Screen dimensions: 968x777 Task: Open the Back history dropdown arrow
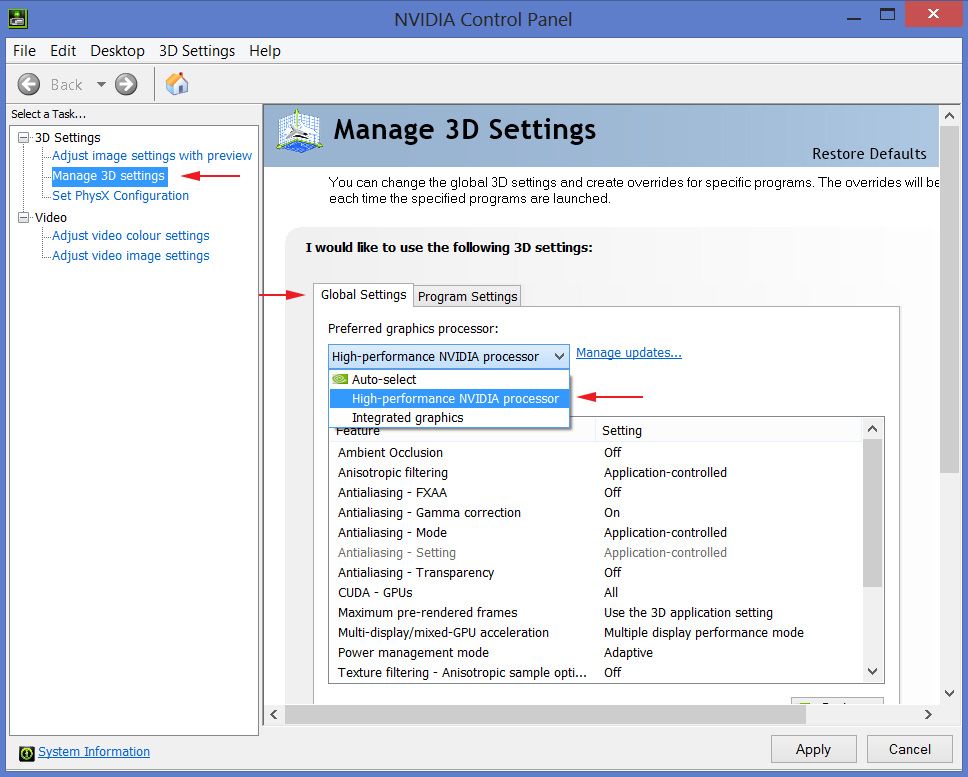click(101, 85)
